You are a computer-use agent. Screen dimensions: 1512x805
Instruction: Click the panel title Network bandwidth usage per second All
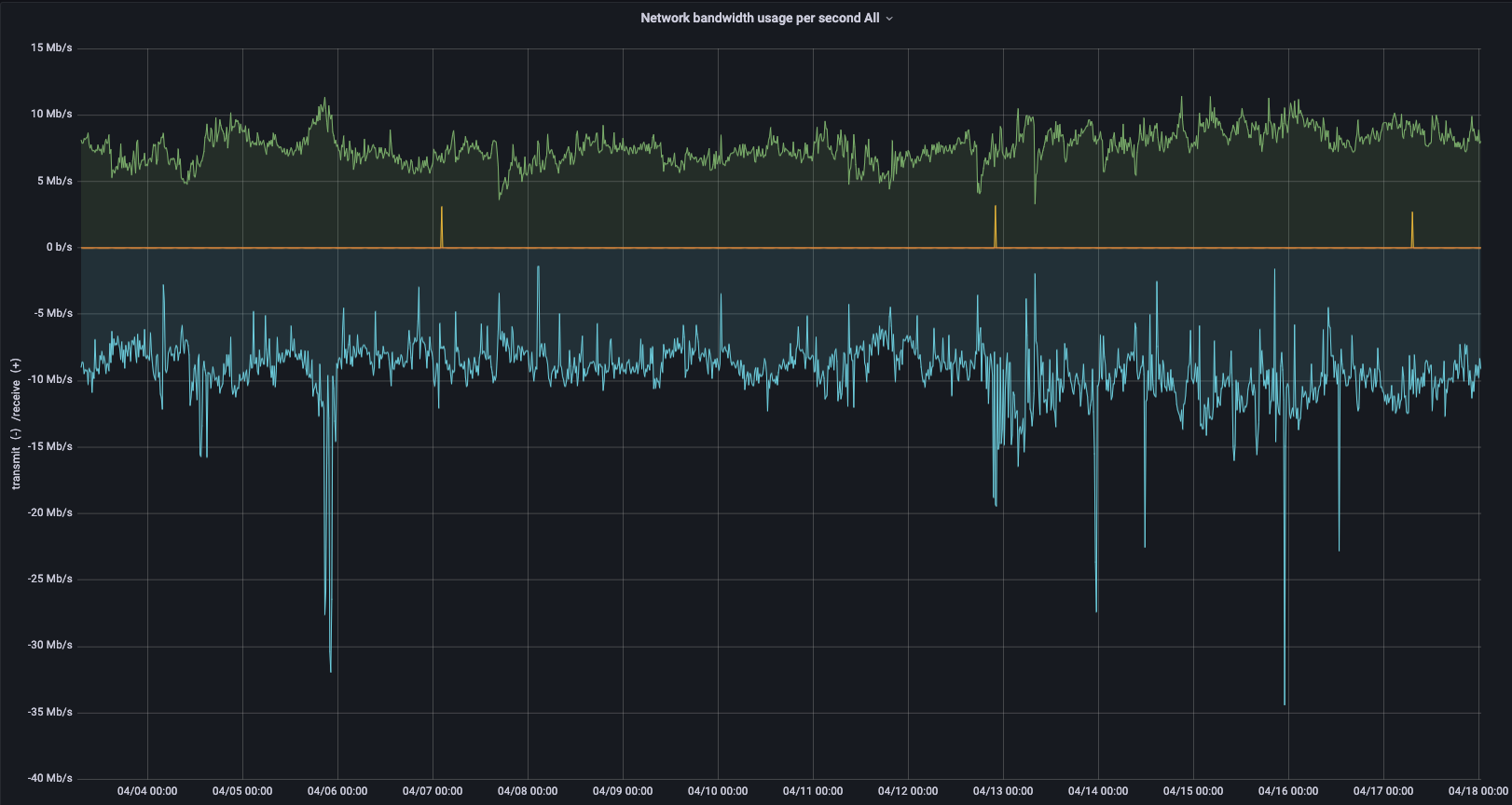pos(760,18)
